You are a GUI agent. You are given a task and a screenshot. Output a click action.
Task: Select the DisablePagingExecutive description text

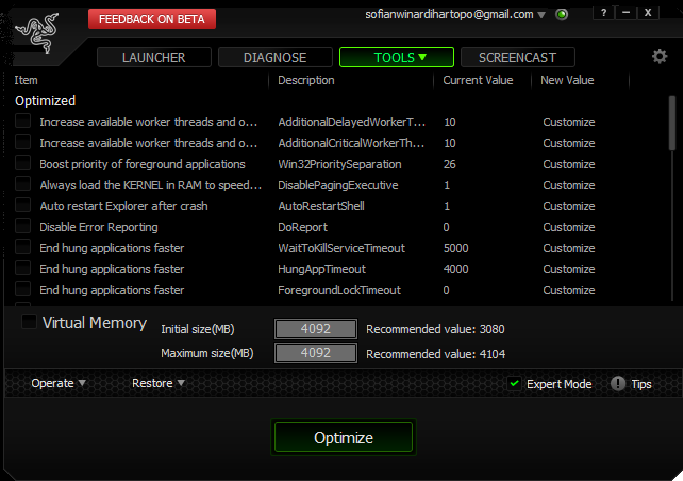point(338,185)
